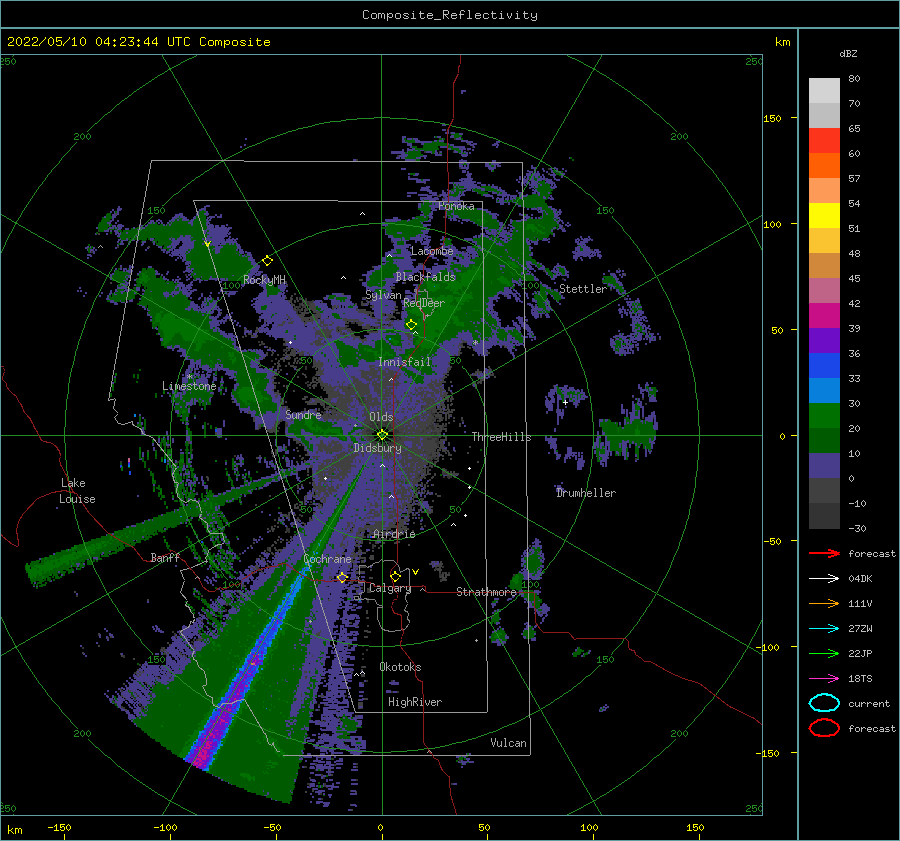Click the red forecast ellipse icon
This screenshot has width=900, height=841.
pos(824,728)
